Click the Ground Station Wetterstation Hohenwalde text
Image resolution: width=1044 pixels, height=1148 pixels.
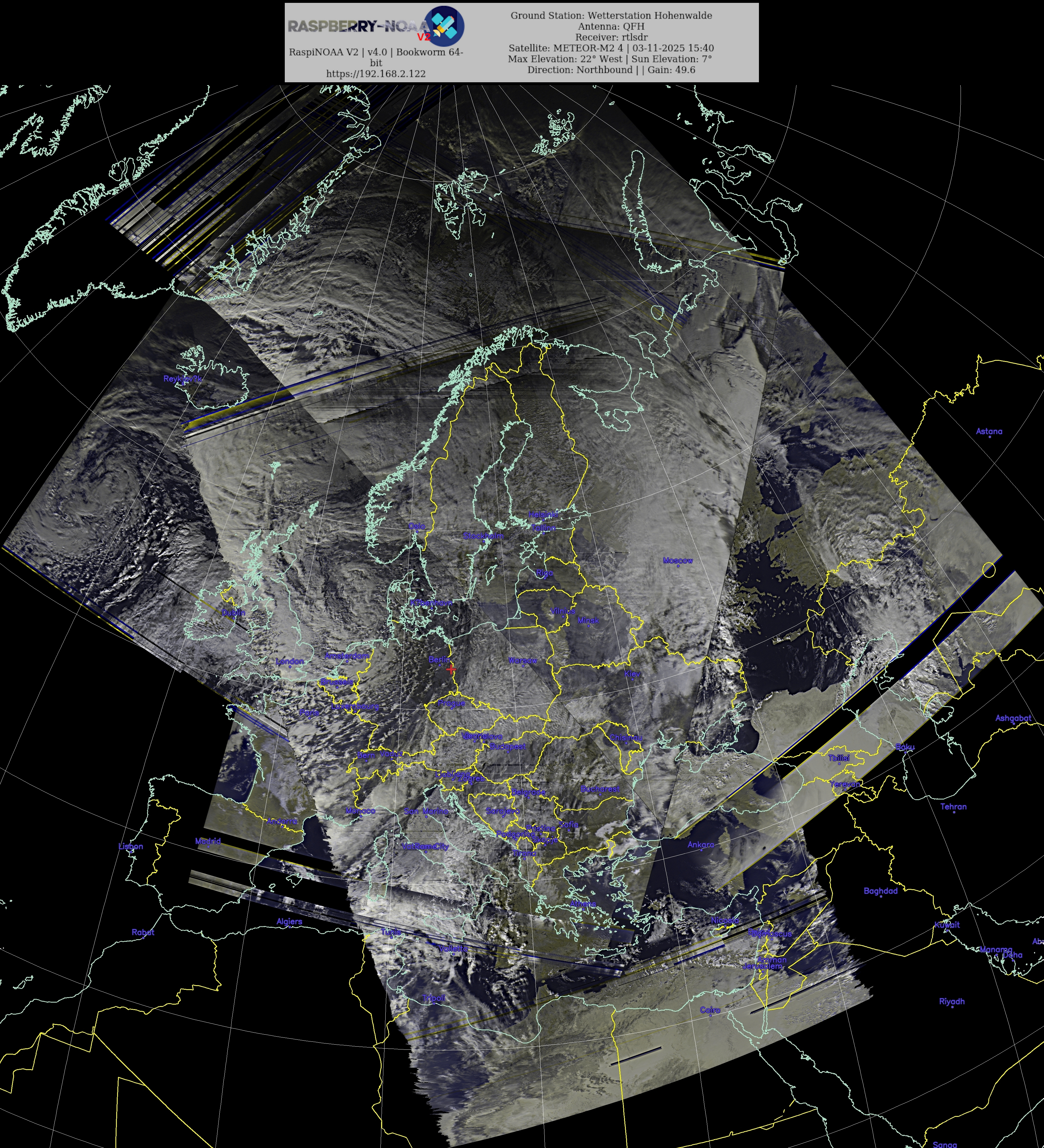click(611, 15)
